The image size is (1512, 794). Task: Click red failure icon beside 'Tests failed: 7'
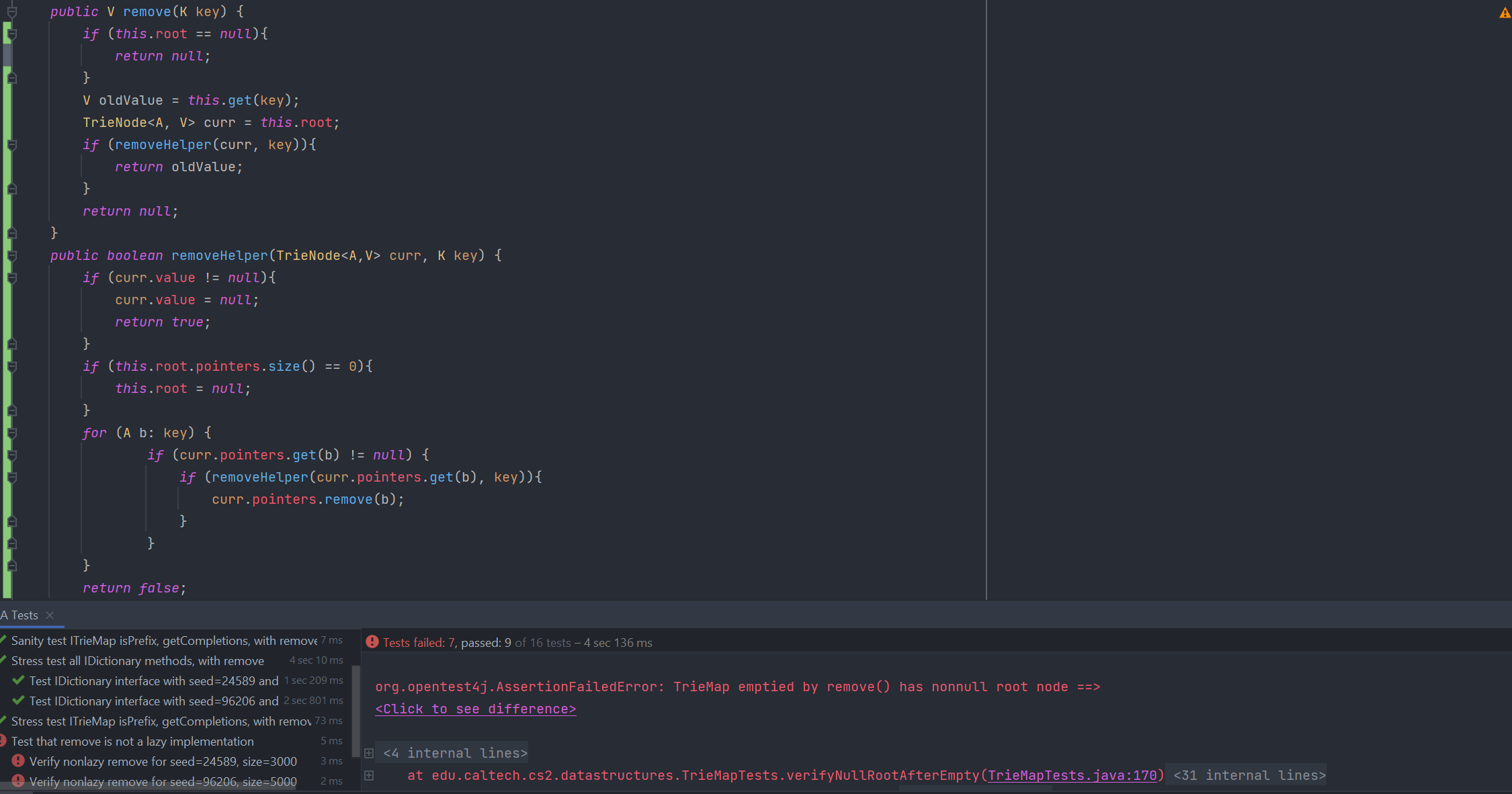[x=372, y=642]
